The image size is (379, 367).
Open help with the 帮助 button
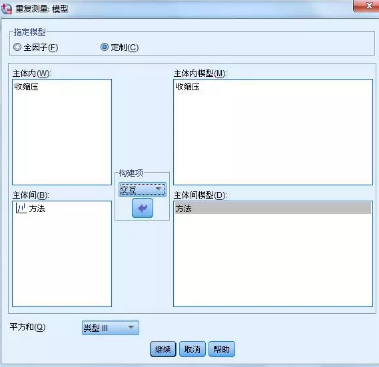point(221,349)
